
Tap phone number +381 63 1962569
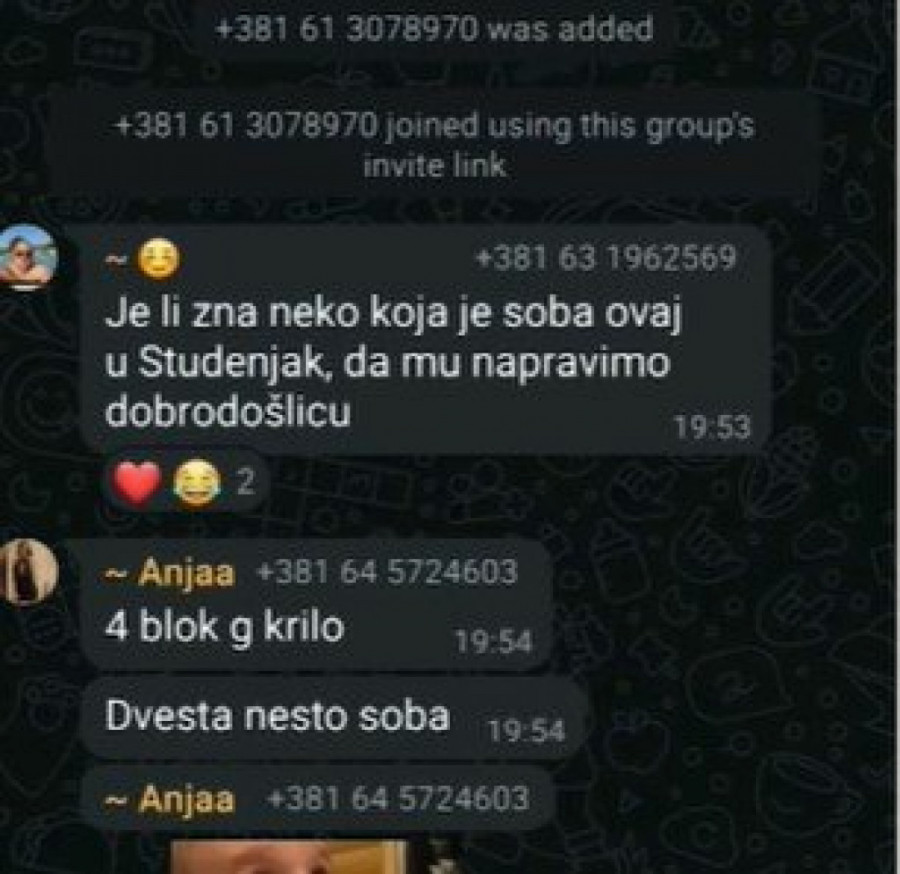(x=606, y=257)
